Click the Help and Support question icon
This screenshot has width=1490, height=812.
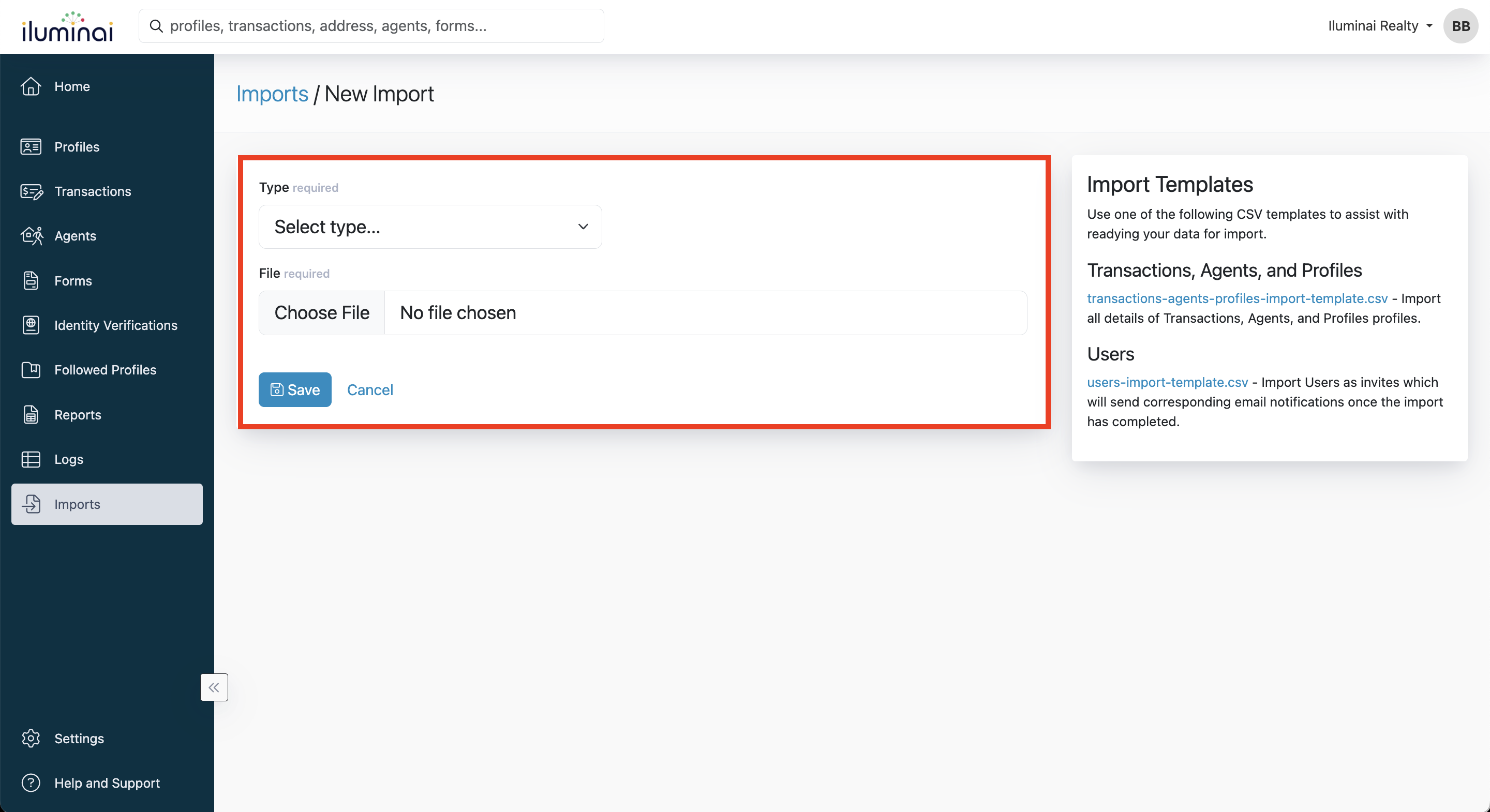31,783
